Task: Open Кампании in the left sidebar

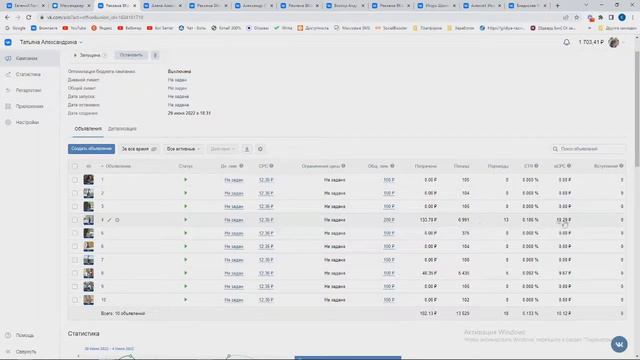Action: click(27, 58)
